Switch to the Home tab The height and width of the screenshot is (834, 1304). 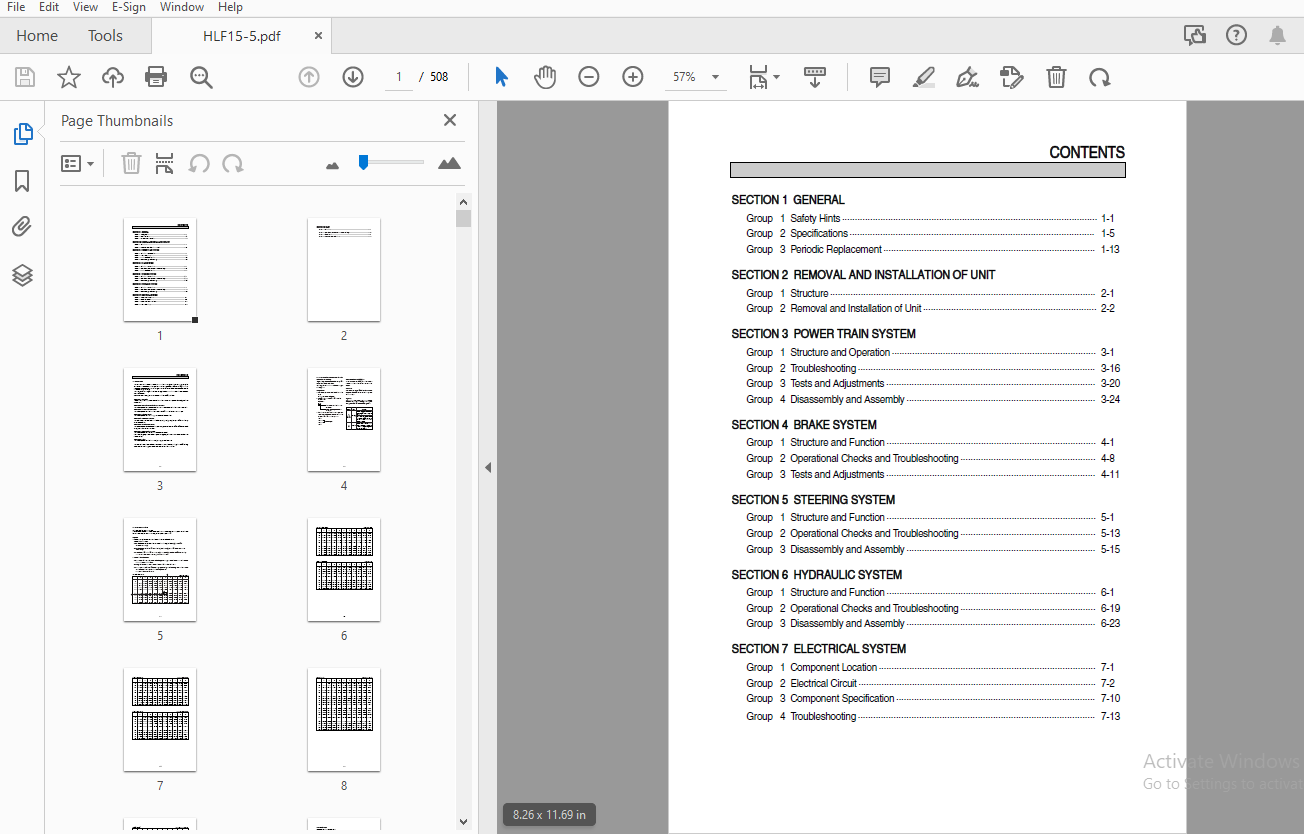pyautogui.click(x=37, y=35)
